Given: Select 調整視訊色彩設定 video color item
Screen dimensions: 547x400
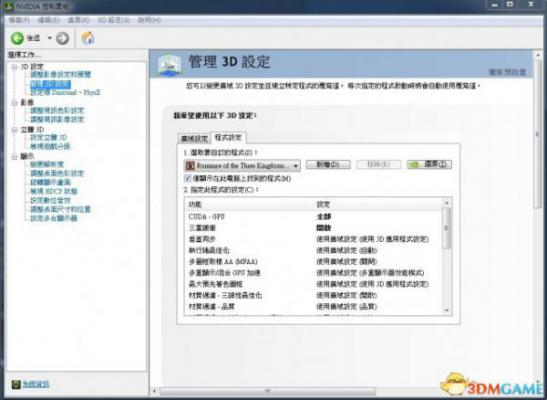Looking at the screenshot, I should point(57,111).
